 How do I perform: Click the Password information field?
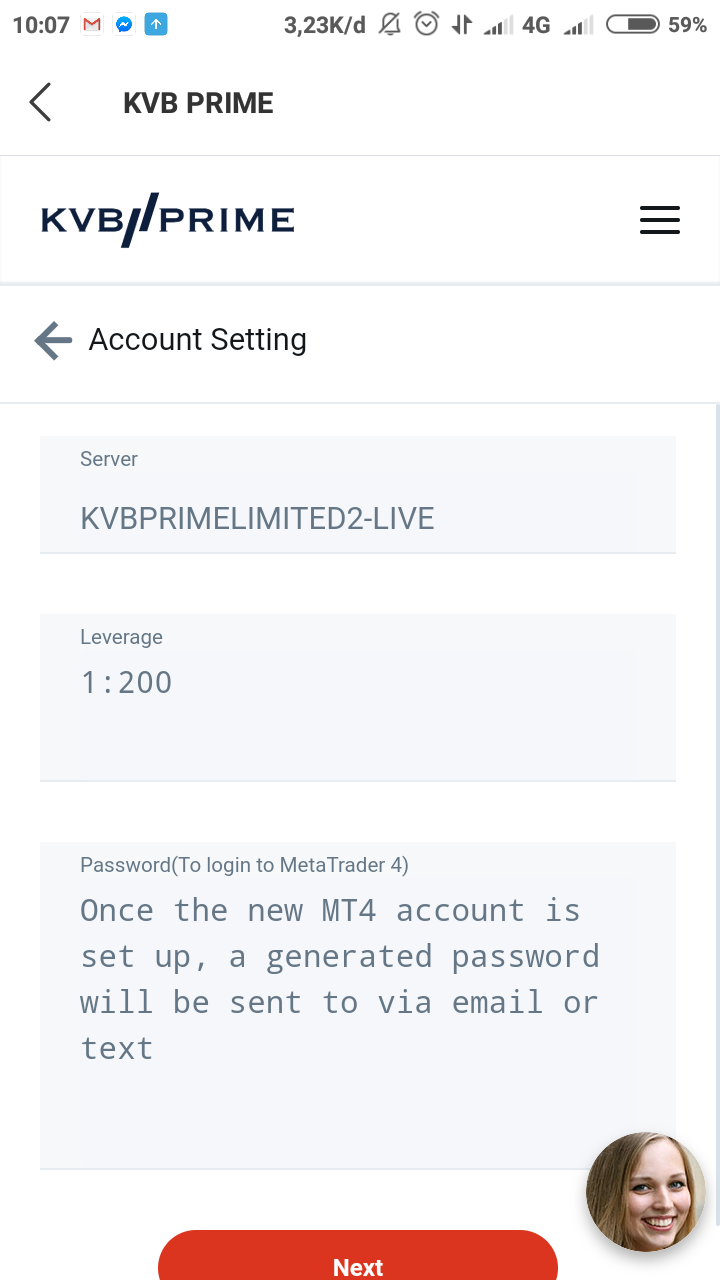[358, 1005]
